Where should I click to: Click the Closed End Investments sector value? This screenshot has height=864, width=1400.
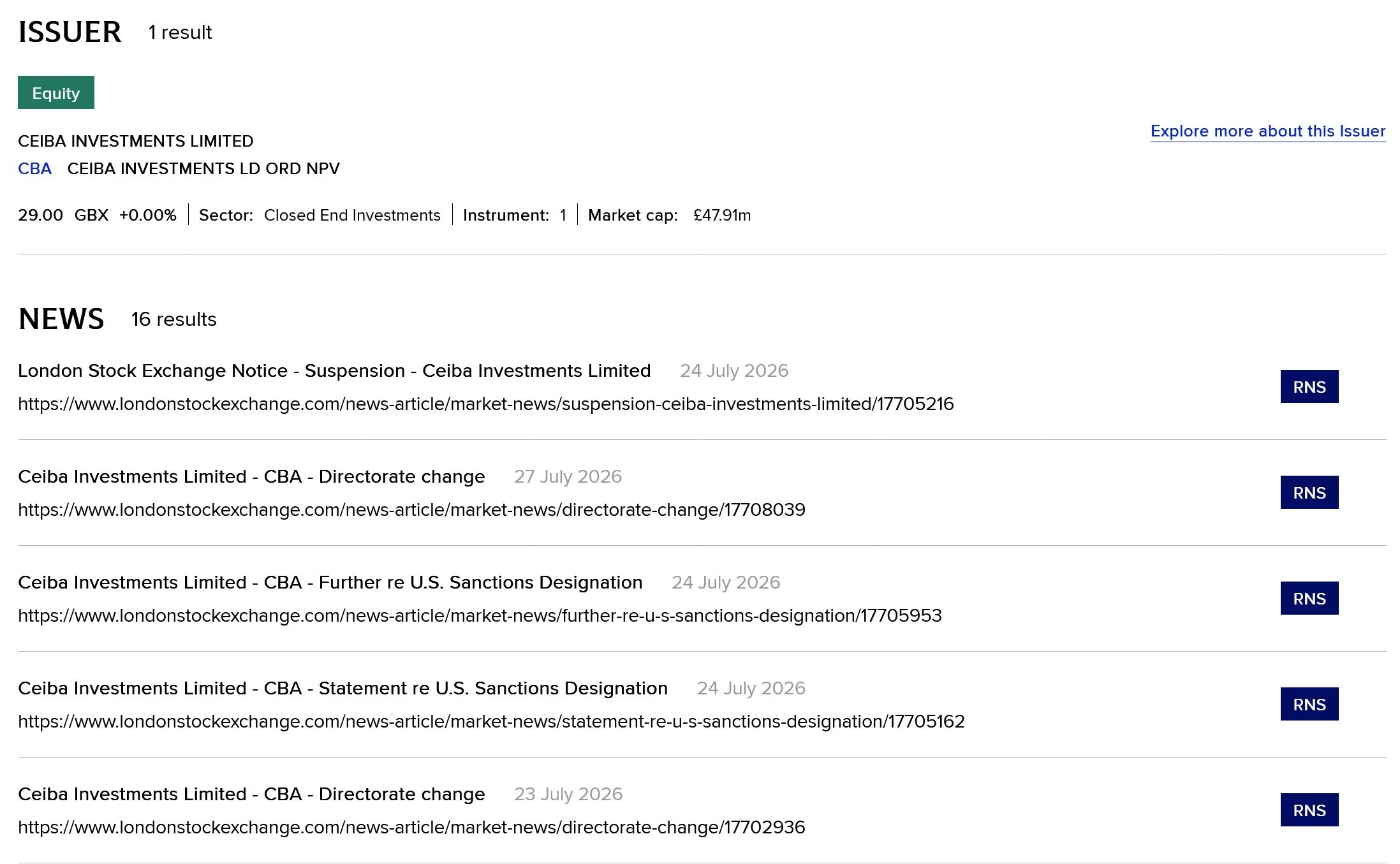coord(352,215)
